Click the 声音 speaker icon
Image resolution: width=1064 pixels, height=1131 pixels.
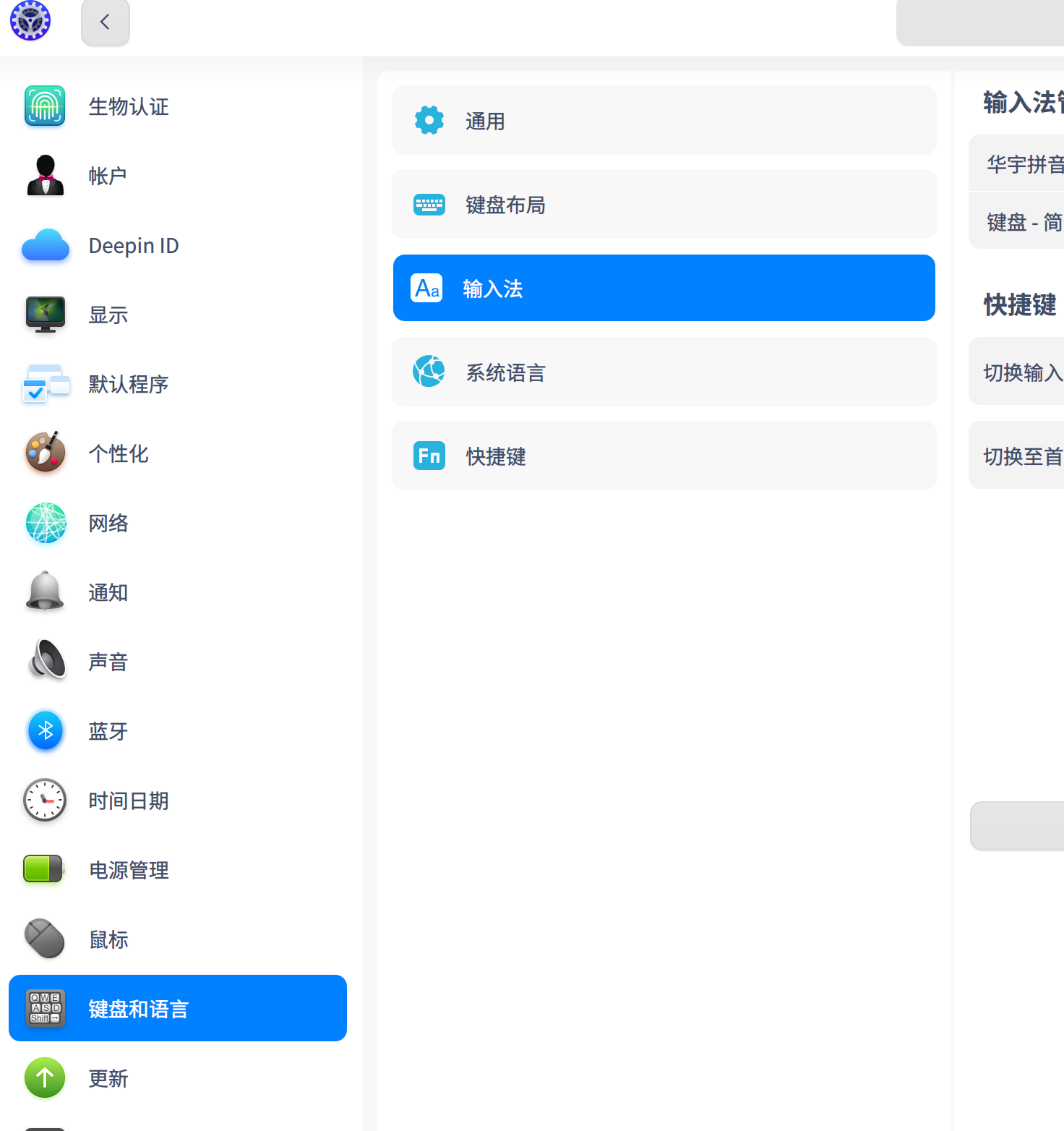coord(46,660)
